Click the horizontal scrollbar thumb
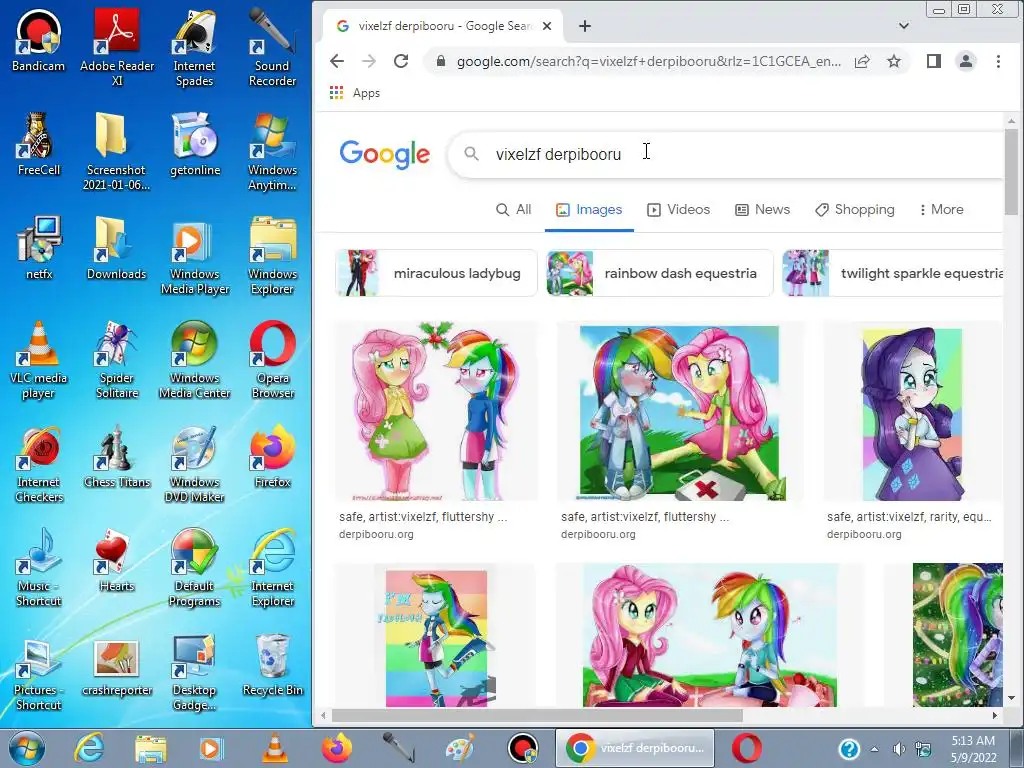 (x=537, y=716)
